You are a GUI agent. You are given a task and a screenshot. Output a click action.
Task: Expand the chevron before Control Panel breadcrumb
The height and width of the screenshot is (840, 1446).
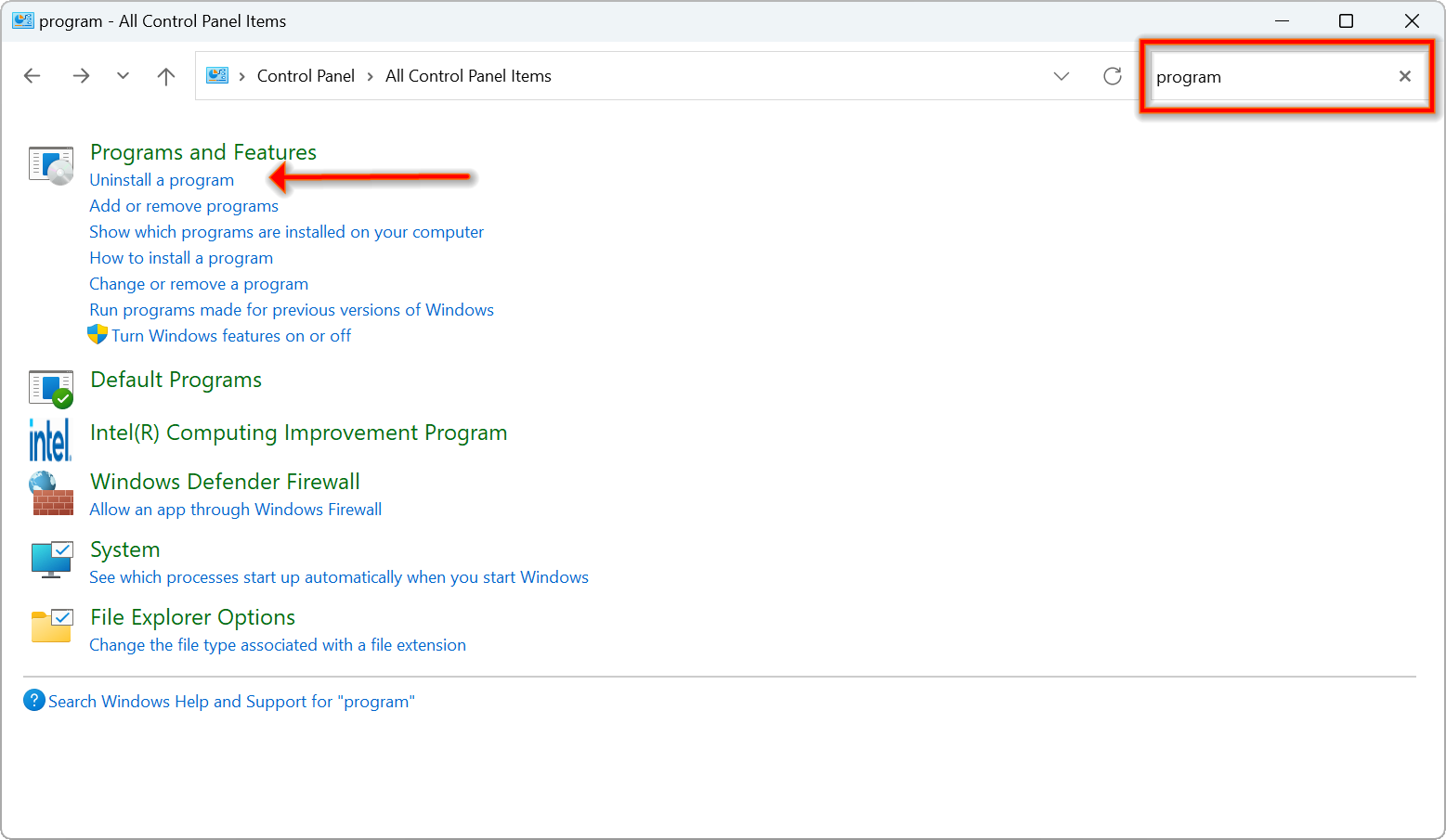[242, 76]
